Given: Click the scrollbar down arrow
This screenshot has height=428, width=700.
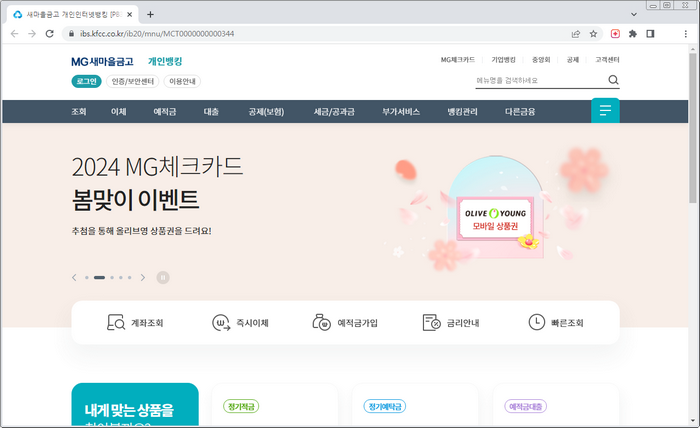Looking at the screenshot, I should click(693, 421).
